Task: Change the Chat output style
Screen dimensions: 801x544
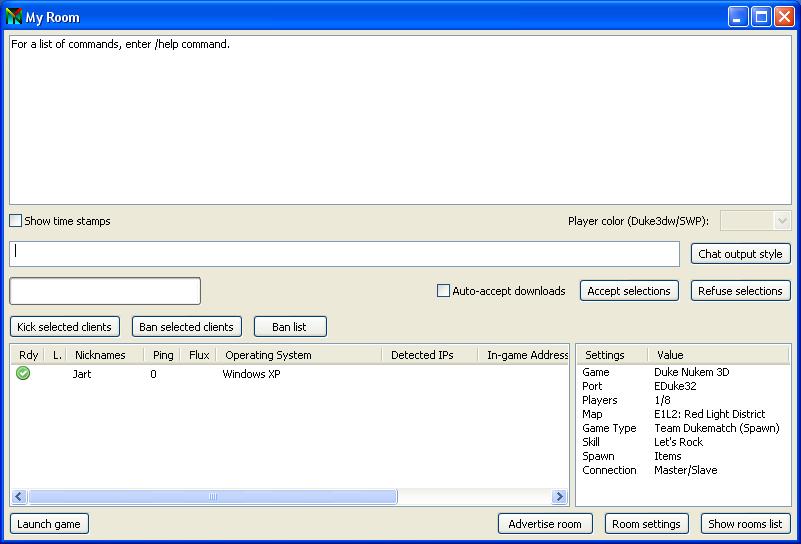Action: pyautogui.click(x=740, y=254)
